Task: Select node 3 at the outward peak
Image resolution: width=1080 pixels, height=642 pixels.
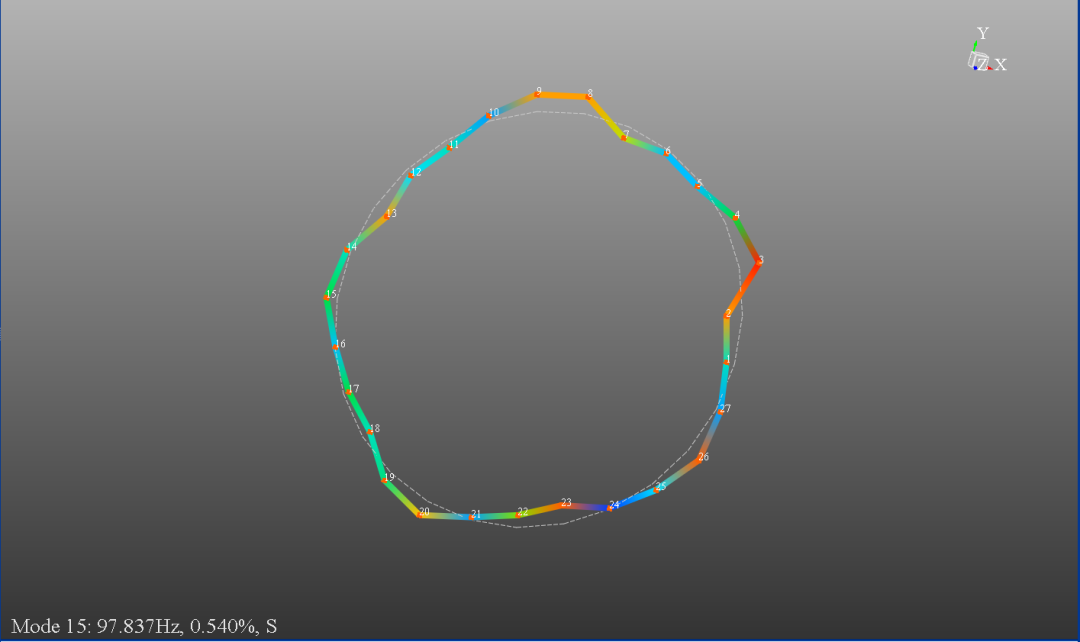Action: point(759,261)
